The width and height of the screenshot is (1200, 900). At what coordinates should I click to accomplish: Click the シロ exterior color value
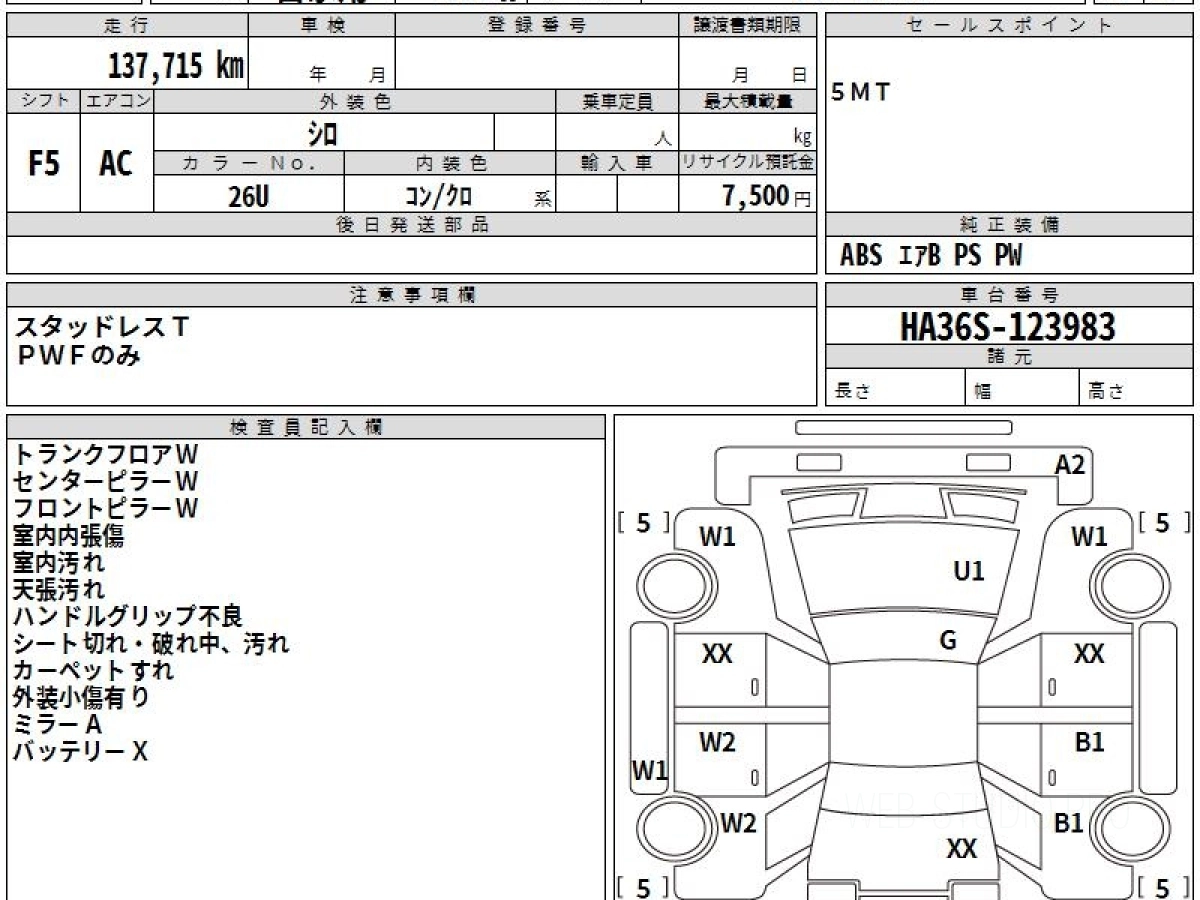322,133
